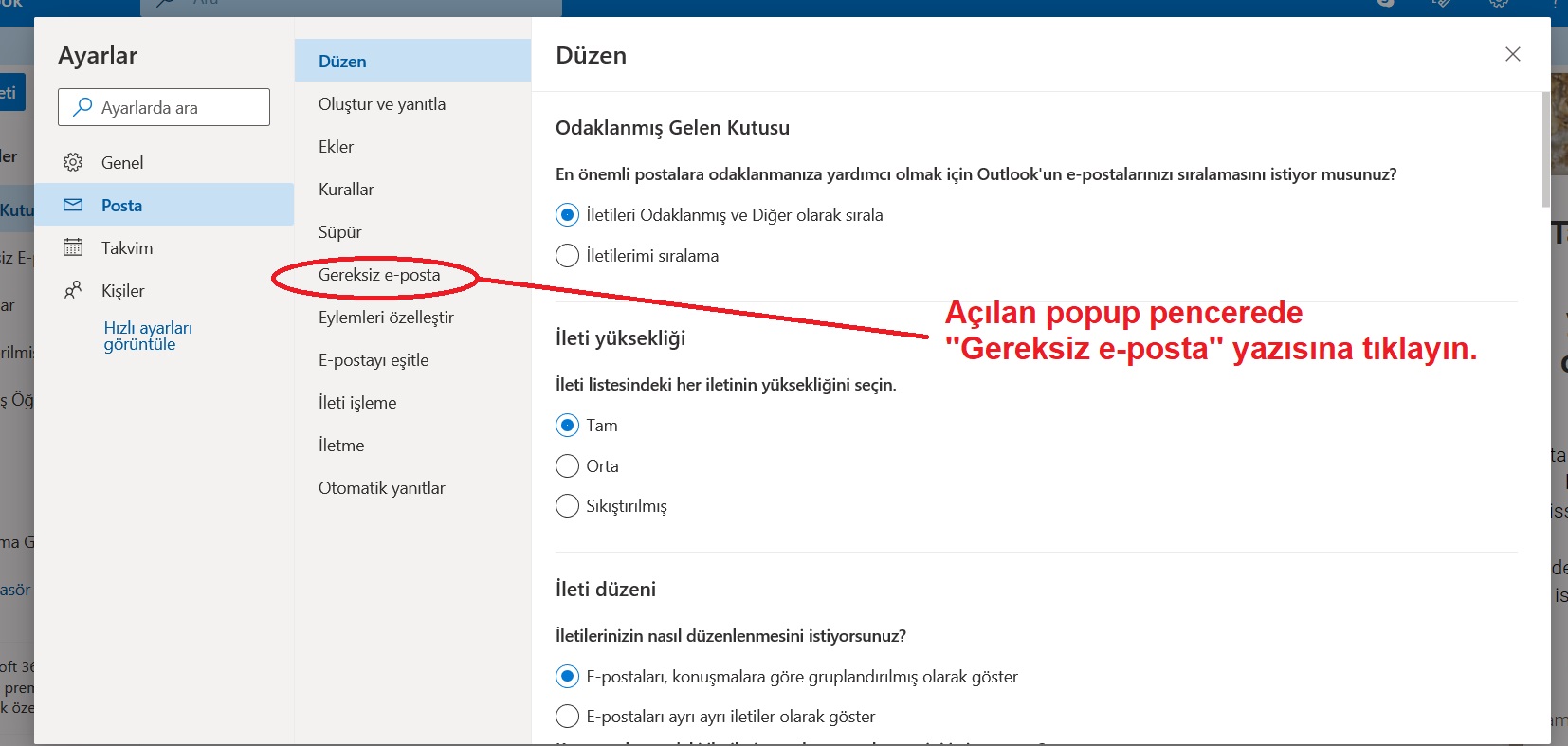Open 'Gereksiz e-posta' settings
This screenshot has width=1568, height=746.
(379, 275)
